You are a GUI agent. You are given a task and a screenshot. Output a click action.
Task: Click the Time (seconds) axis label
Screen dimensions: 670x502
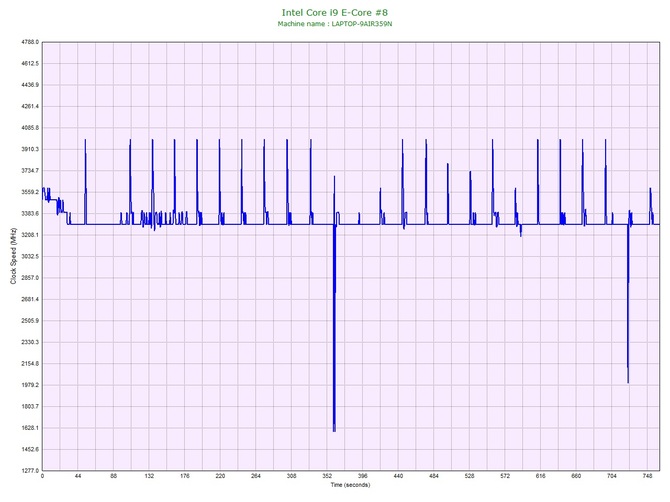tap(350, 485)
